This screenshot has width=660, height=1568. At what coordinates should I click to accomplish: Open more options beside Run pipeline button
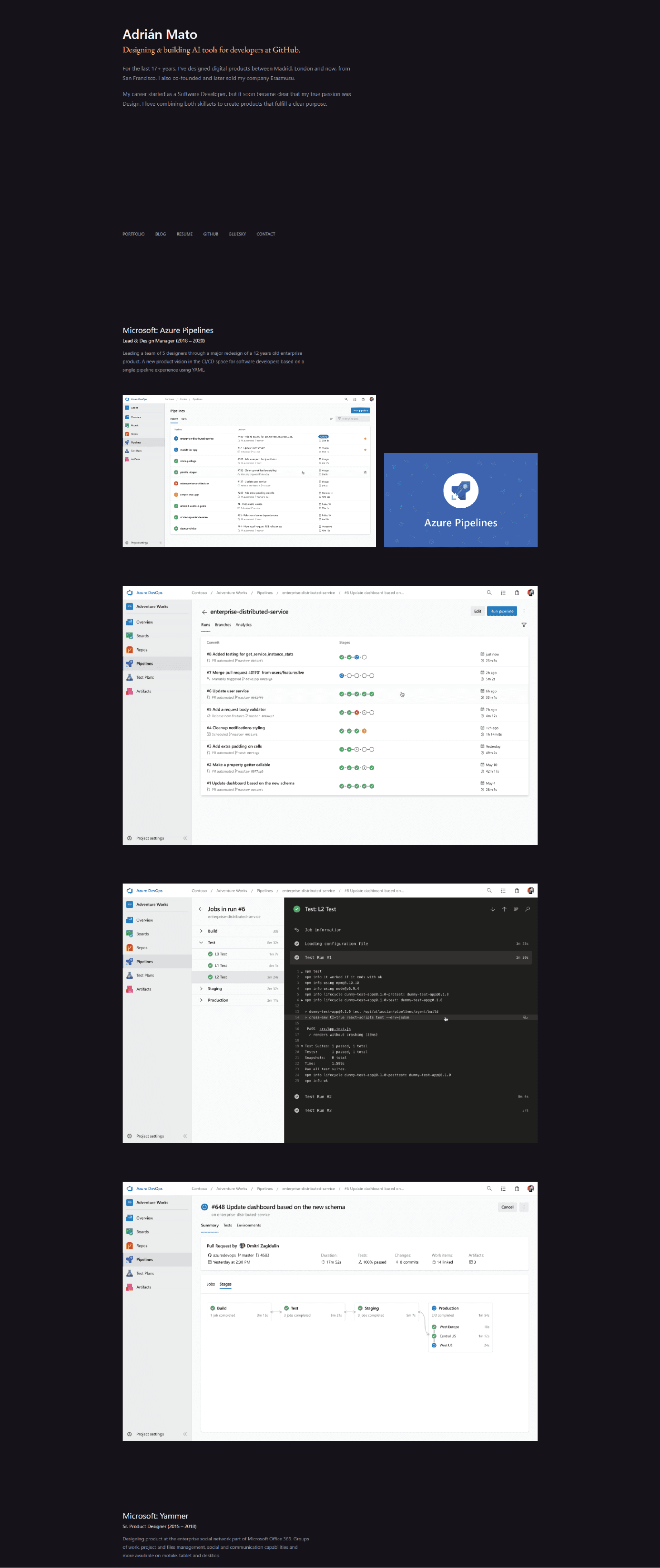pos(524,611)
